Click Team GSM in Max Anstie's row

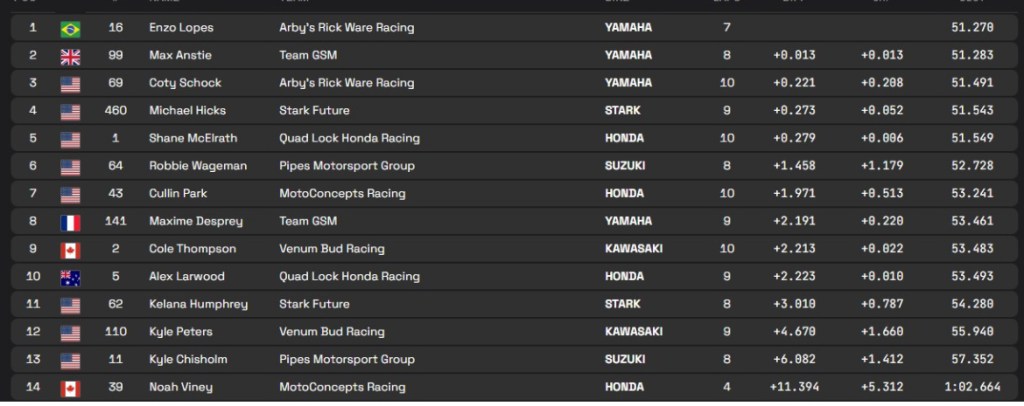[308, 56]
